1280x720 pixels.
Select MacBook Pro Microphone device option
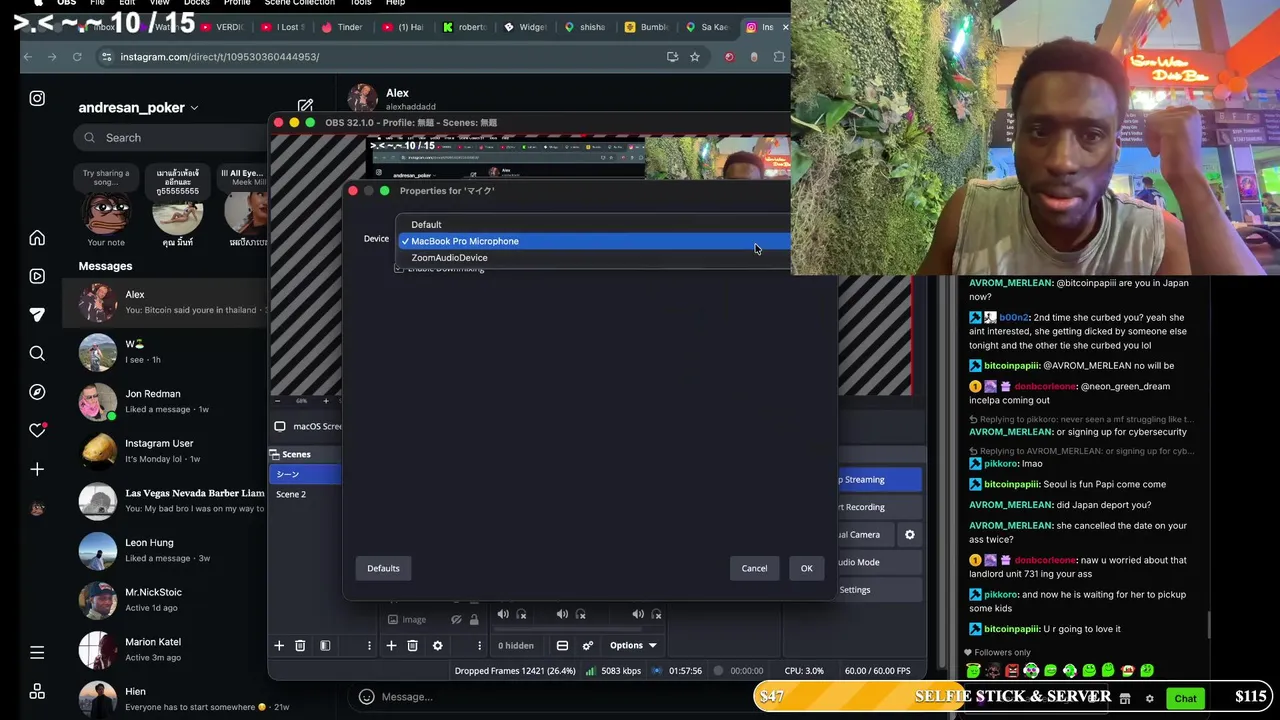coord(595,241)
